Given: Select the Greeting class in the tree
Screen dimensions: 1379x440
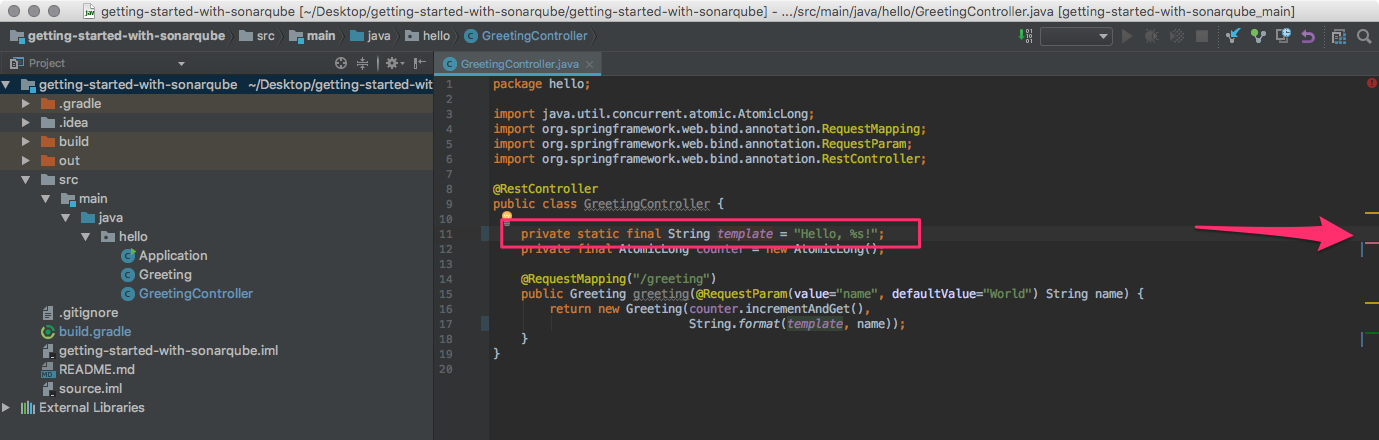Looking at the screenshot, I should coord(156,275).
